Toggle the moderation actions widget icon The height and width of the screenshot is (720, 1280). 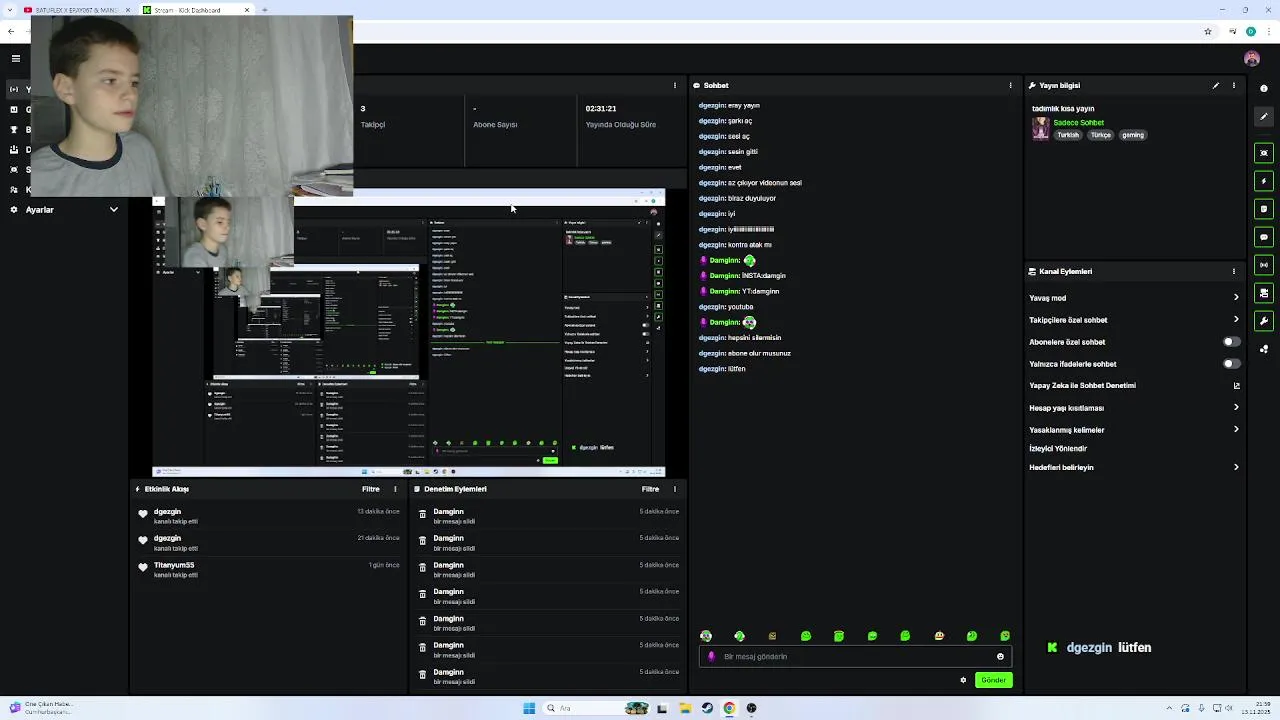click(1264, 293)
